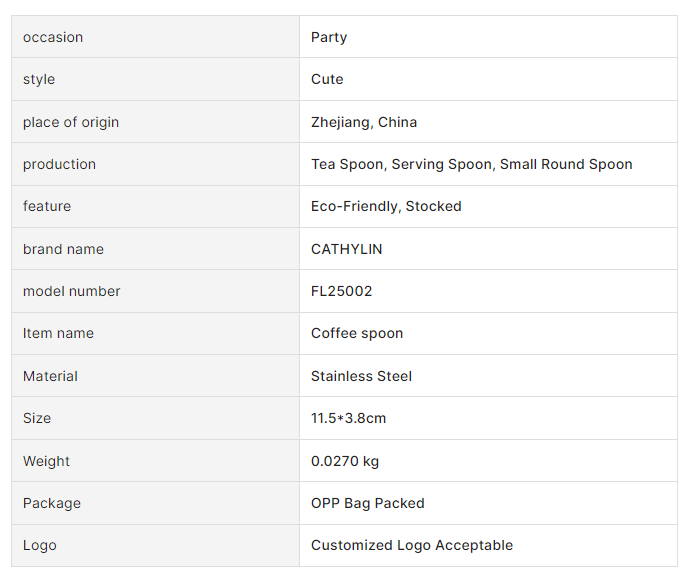Select the 'OPP Bag Packed' value

(367, 503)
